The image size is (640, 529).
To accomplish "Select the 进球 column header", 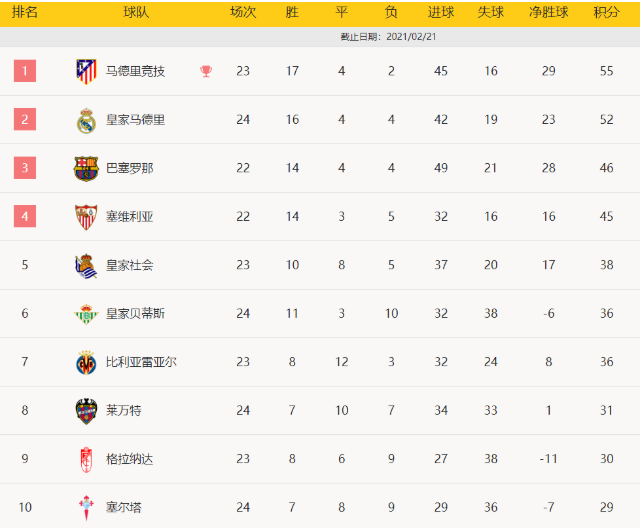I will [x=441, y=13].
